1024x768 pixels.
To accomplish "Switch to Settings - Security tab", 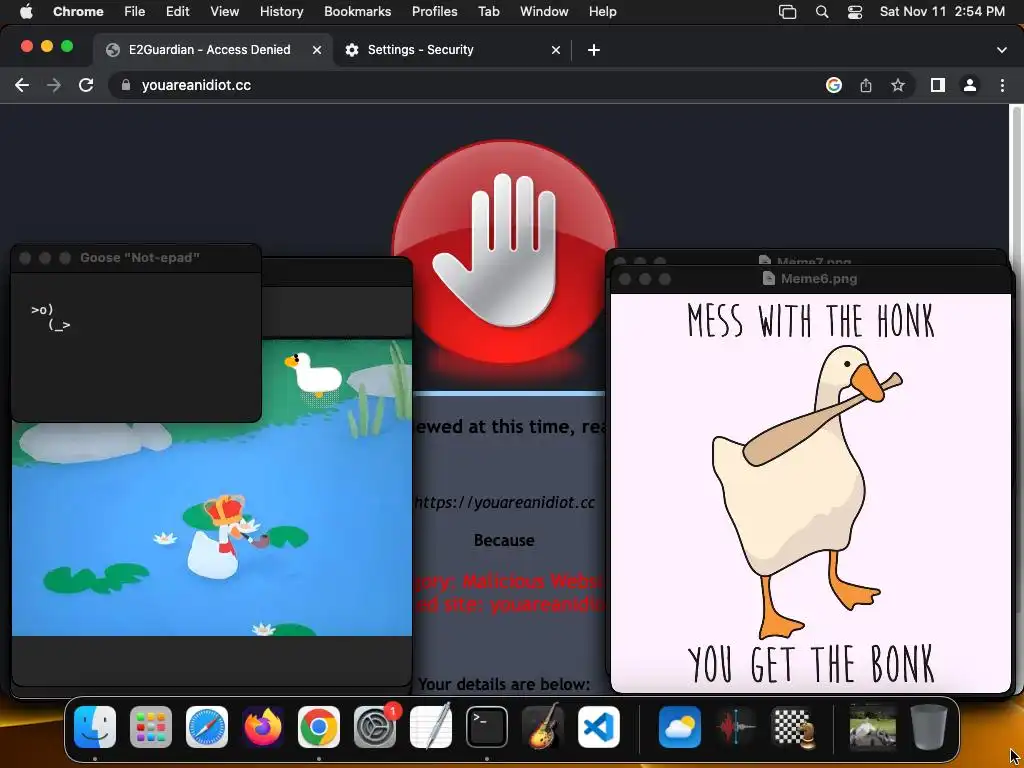I will [453, 50].
